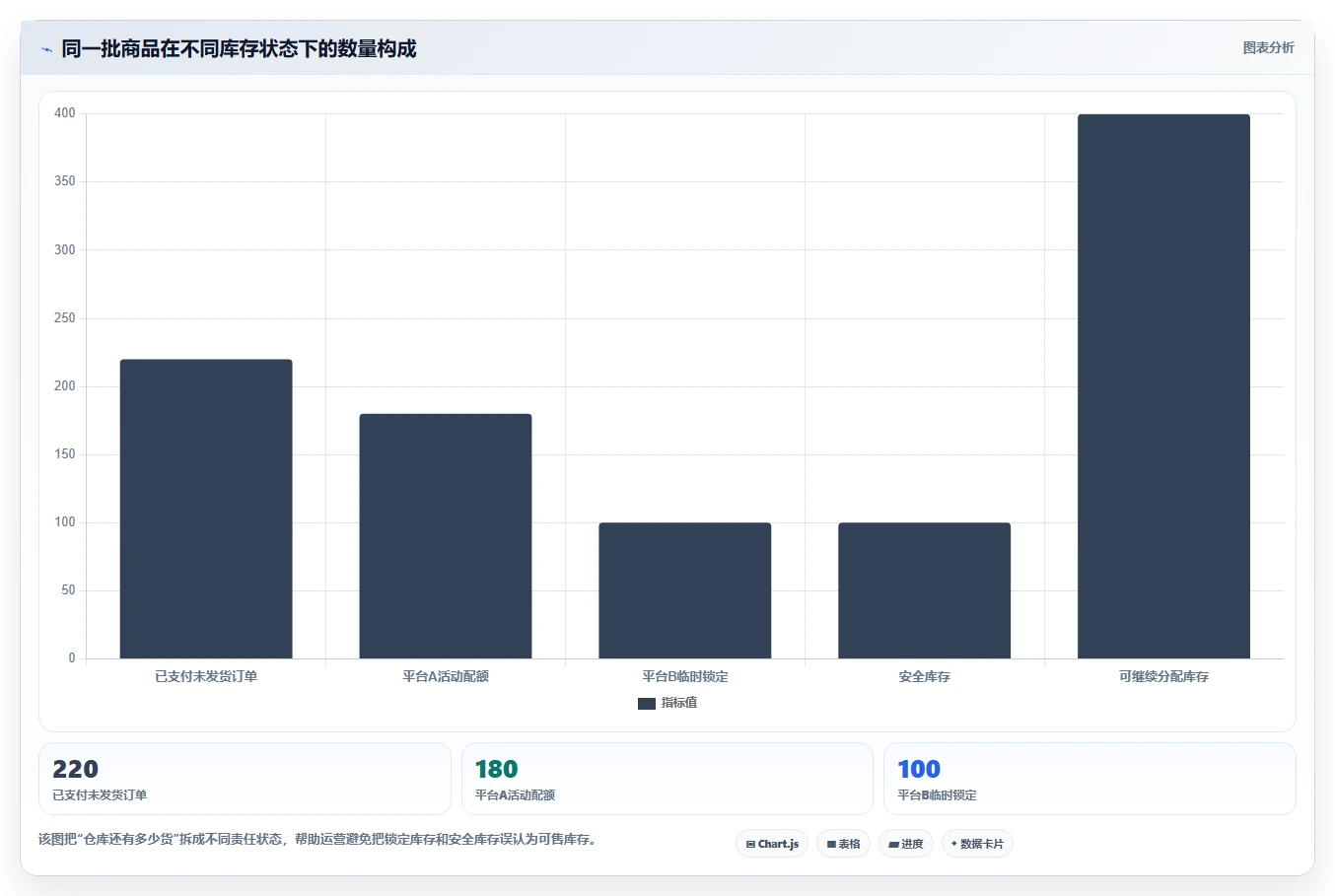The image size is (1335, 896).
Task: Open the 220 已支付未发货订单 data card
Action: click(x=245, y=779)
